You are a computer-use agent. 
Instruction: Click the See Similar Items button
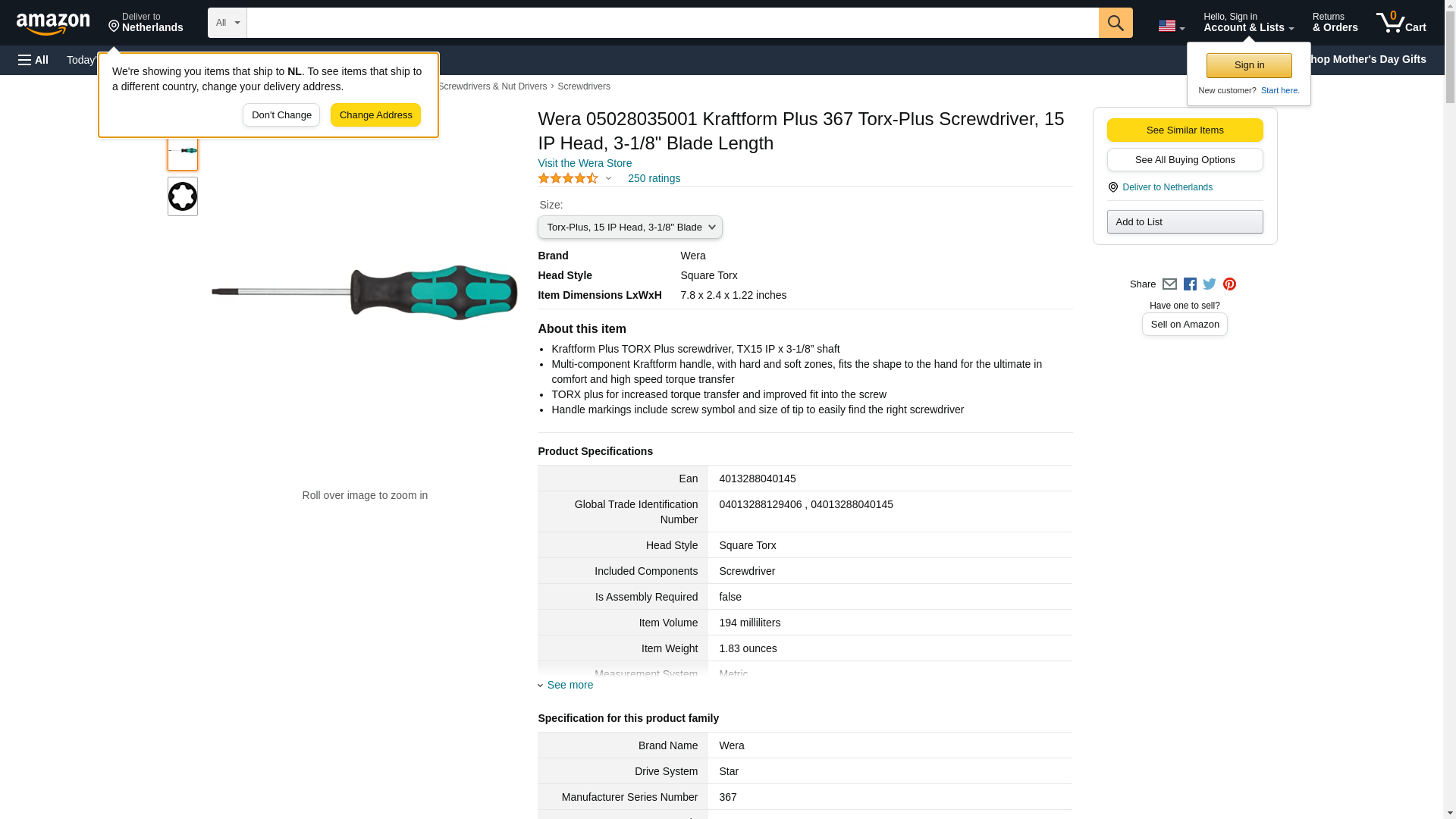1185,130
